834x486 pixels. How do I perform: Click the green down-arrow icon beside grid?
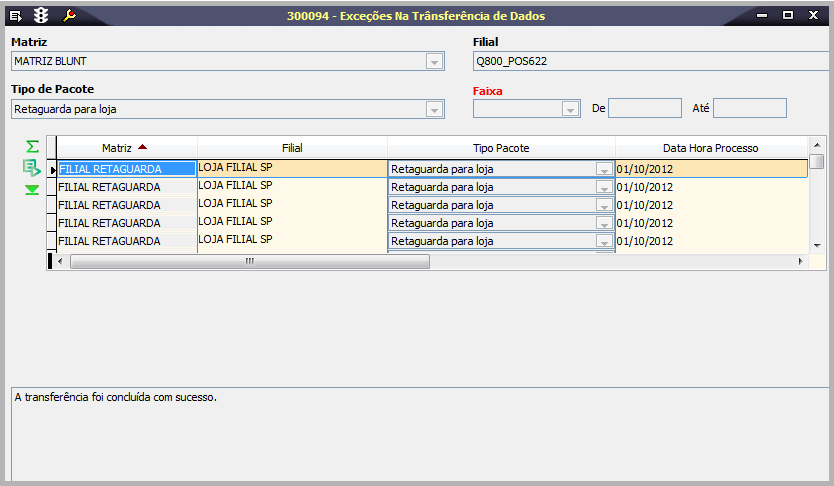click(x=32, y=189)
